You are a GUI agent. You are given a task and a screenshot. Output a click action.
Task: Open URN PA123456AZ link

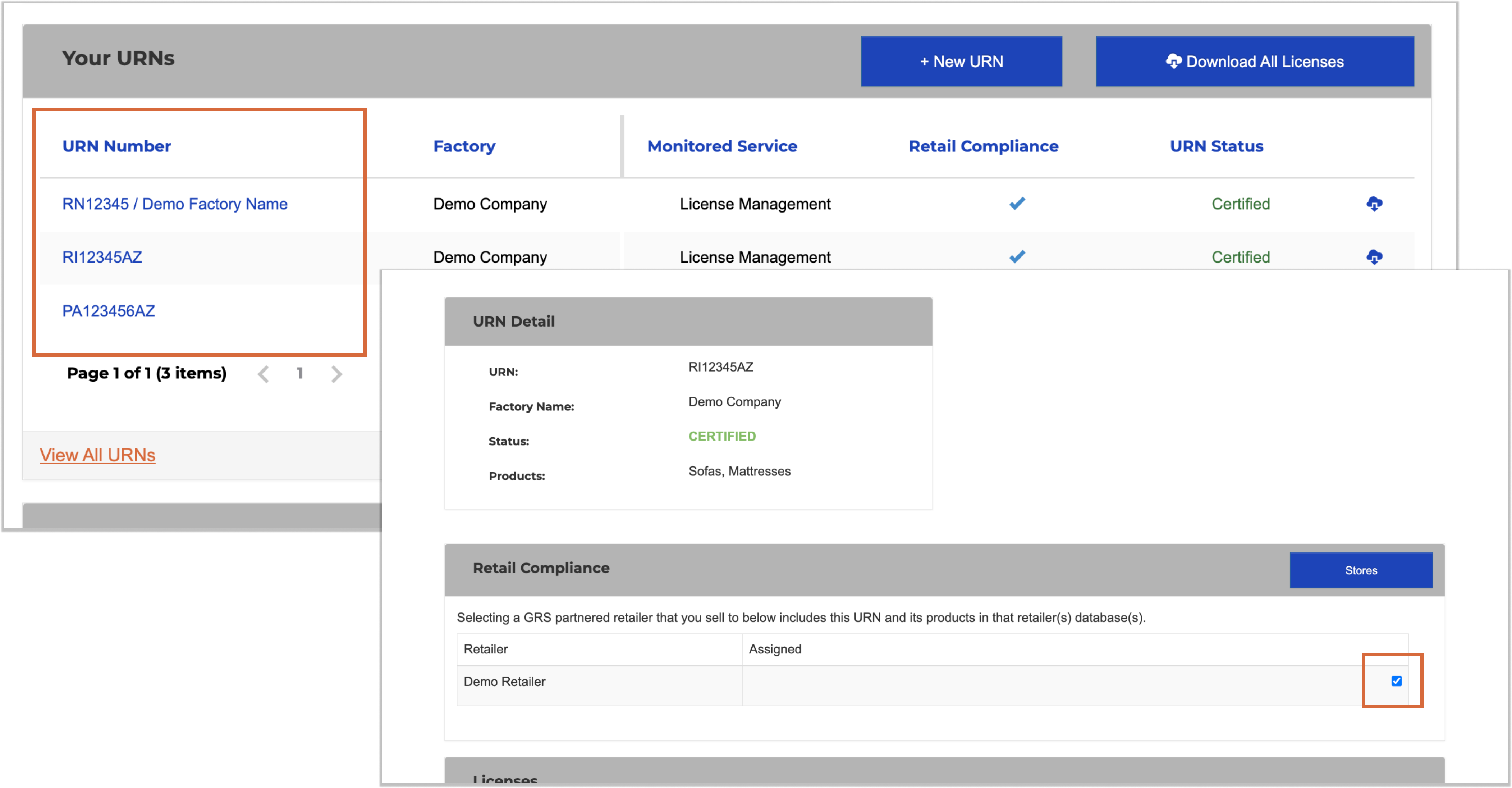109,311
